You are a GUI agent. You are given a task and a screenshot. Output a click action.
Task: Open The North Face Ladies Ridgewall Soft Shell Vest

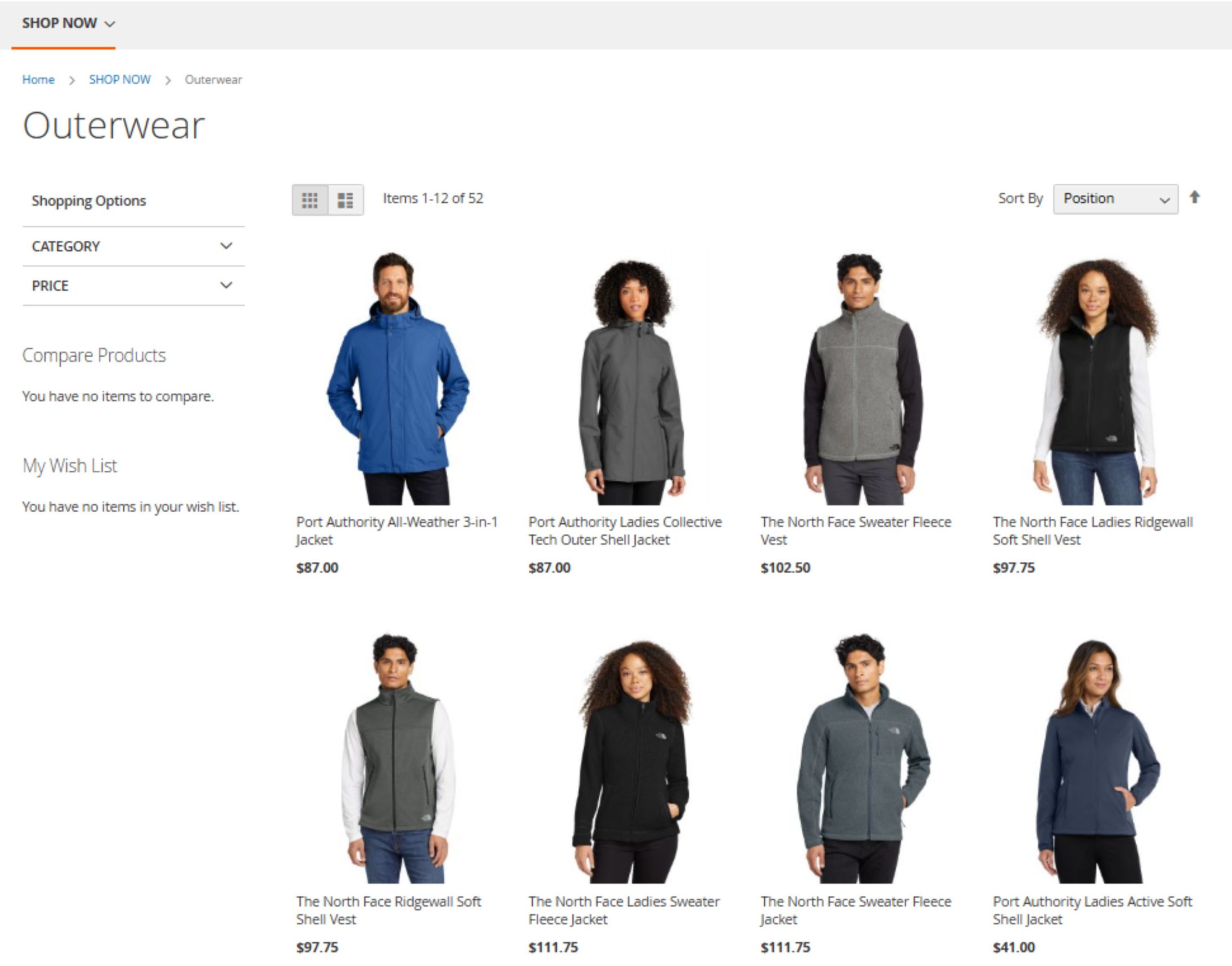point(1092,530)
